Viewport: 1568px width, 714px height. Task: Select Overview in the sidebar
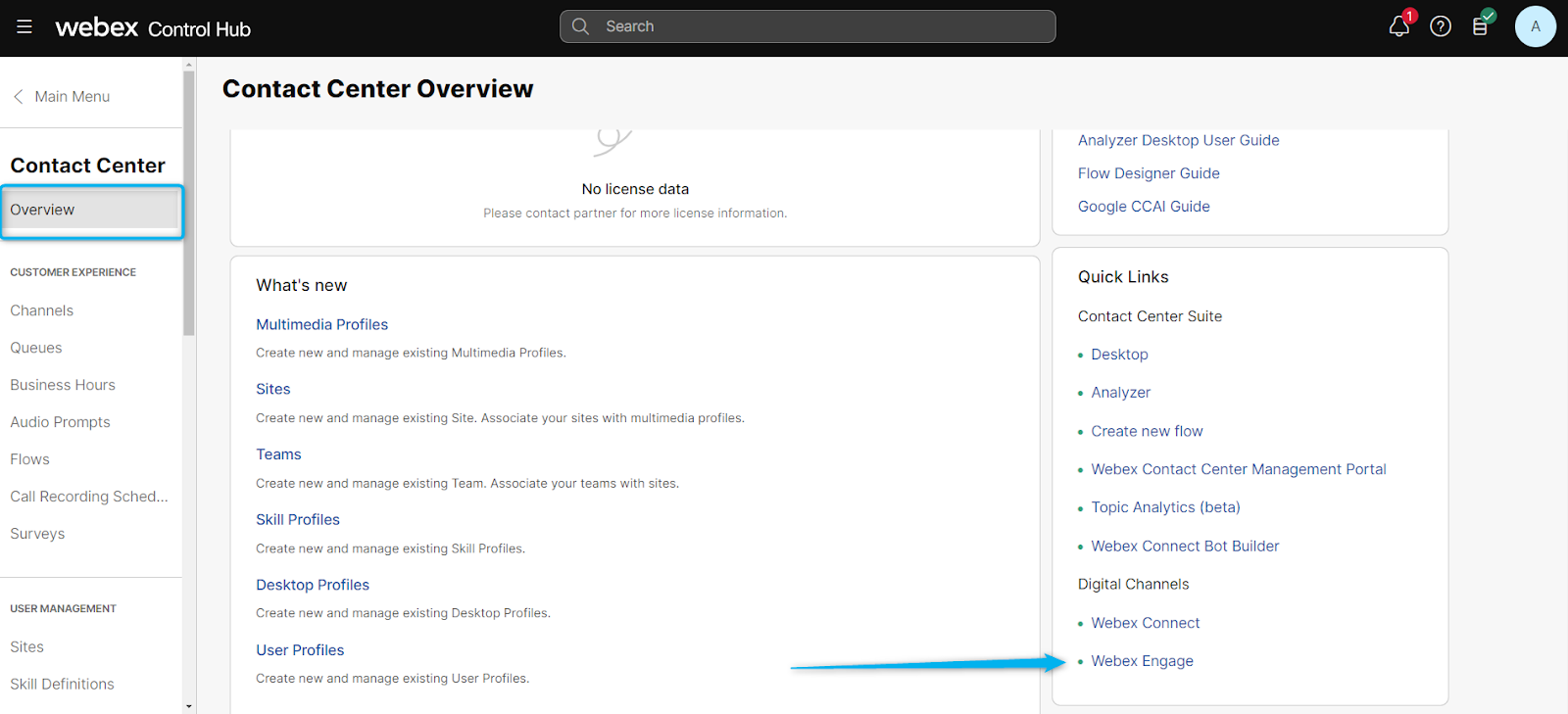point(91,211)
